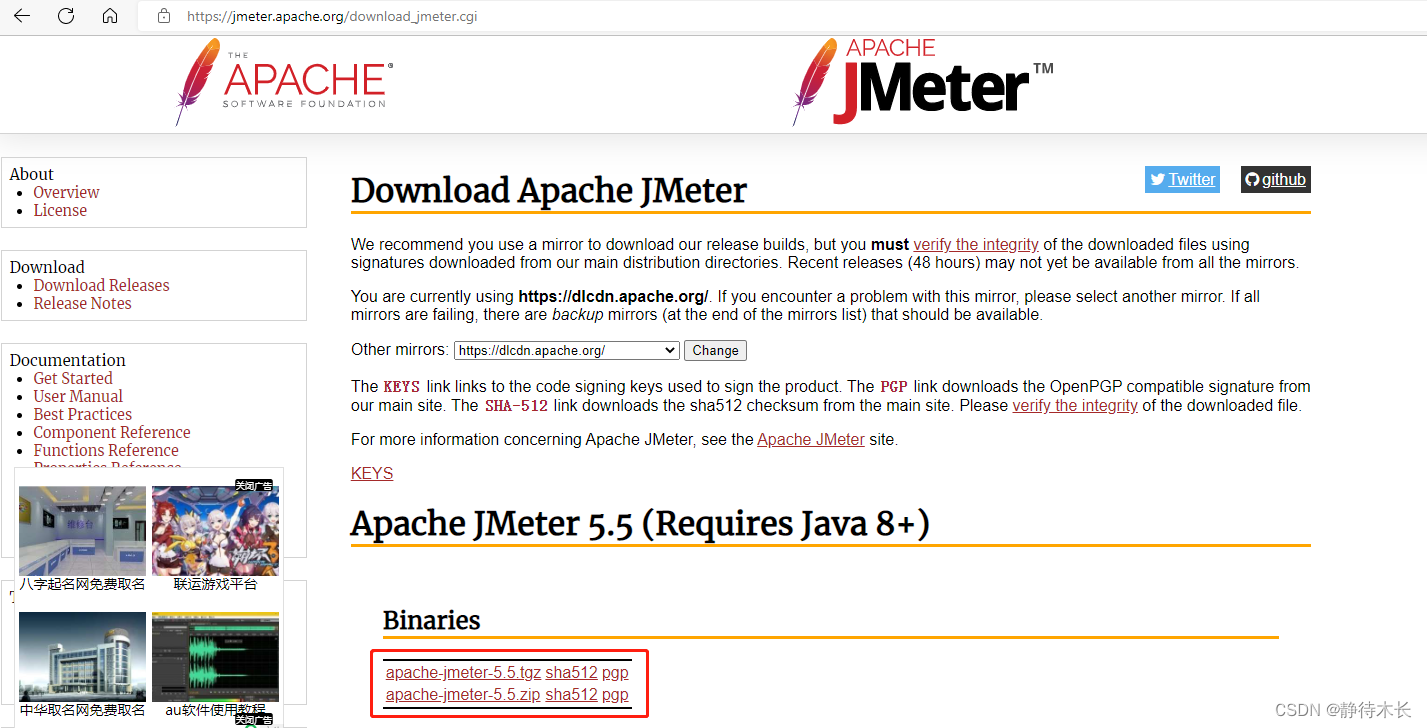Open the Apache JMeter site link
The image size is (1427, 728).
[x=811, y=439]
